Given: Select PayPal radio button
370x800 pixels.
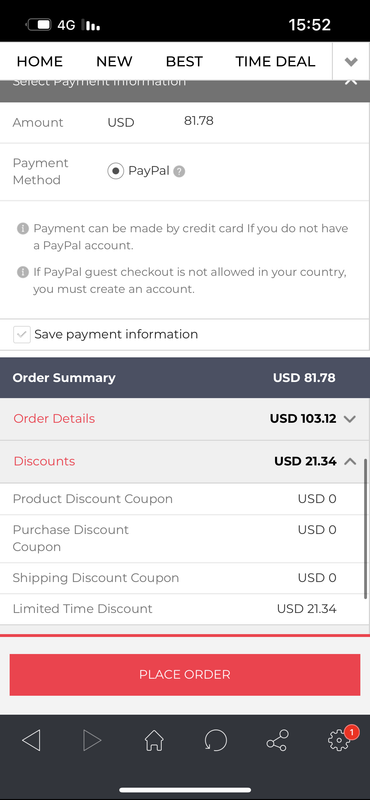Looking at the screenshot, I should coord(116,171).
